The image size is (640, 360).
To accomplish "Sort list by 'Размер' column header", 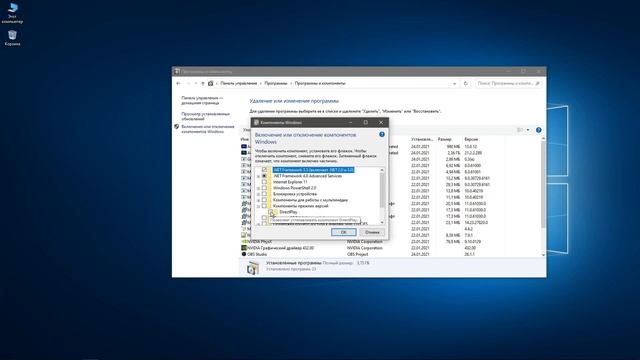I will pos(444,139).
